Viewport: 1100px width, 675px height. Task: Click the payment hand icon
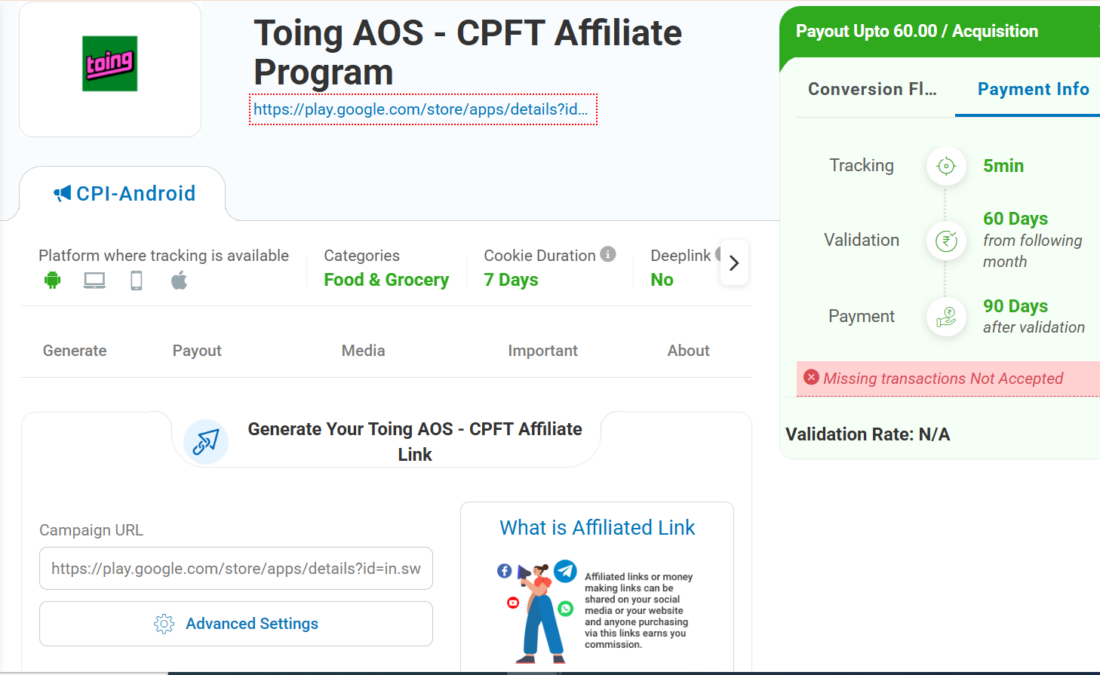click(946, 316)
